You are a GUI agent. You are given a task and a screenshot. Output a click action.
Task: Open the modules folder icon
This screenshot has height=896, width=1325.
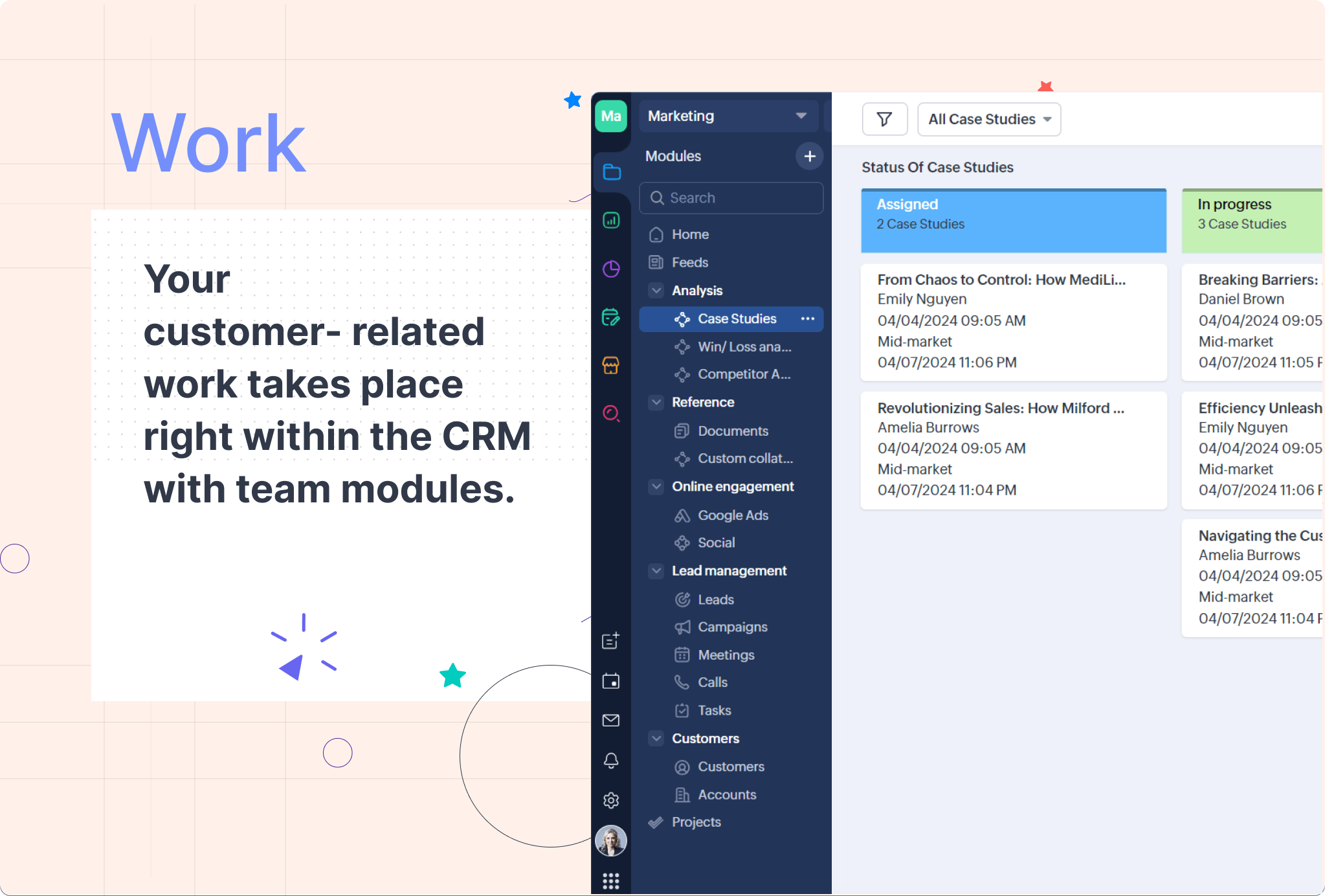(x=611, y=172)
